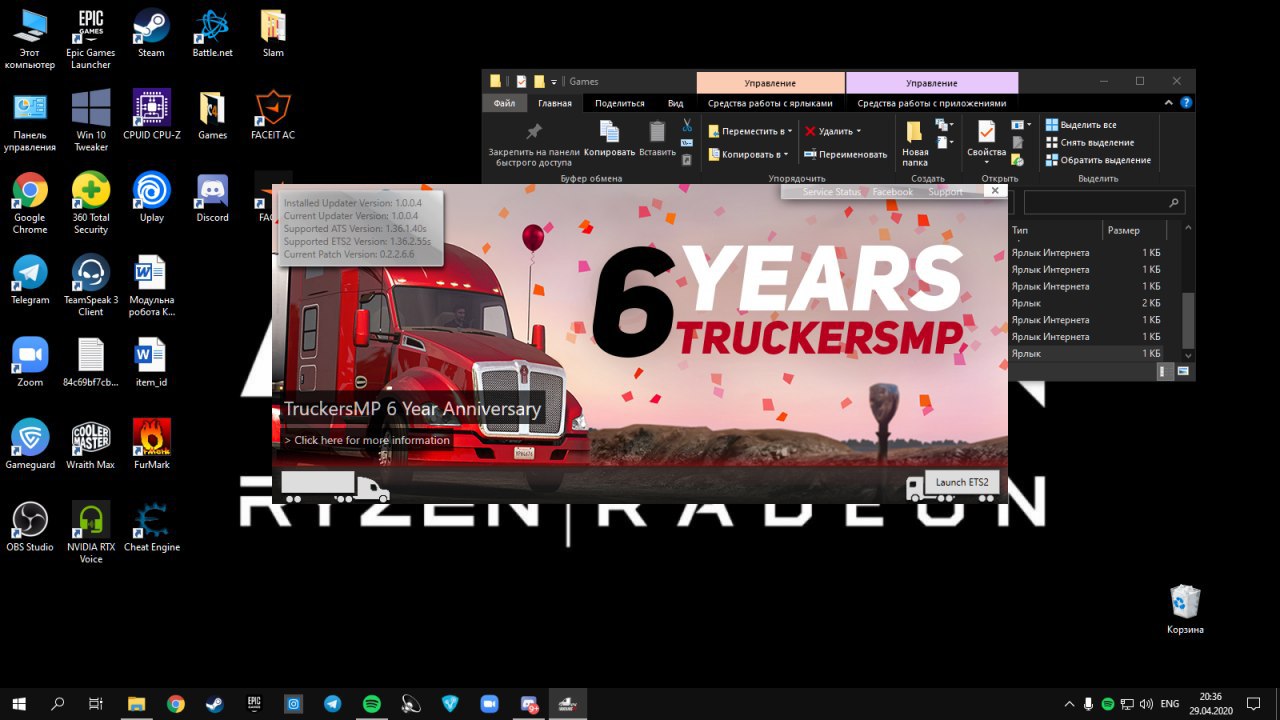Switch to the Поделиться ribbon tab
This screenshot has height=720, width=1280.
pyautogui.click(x=619, y=103)
